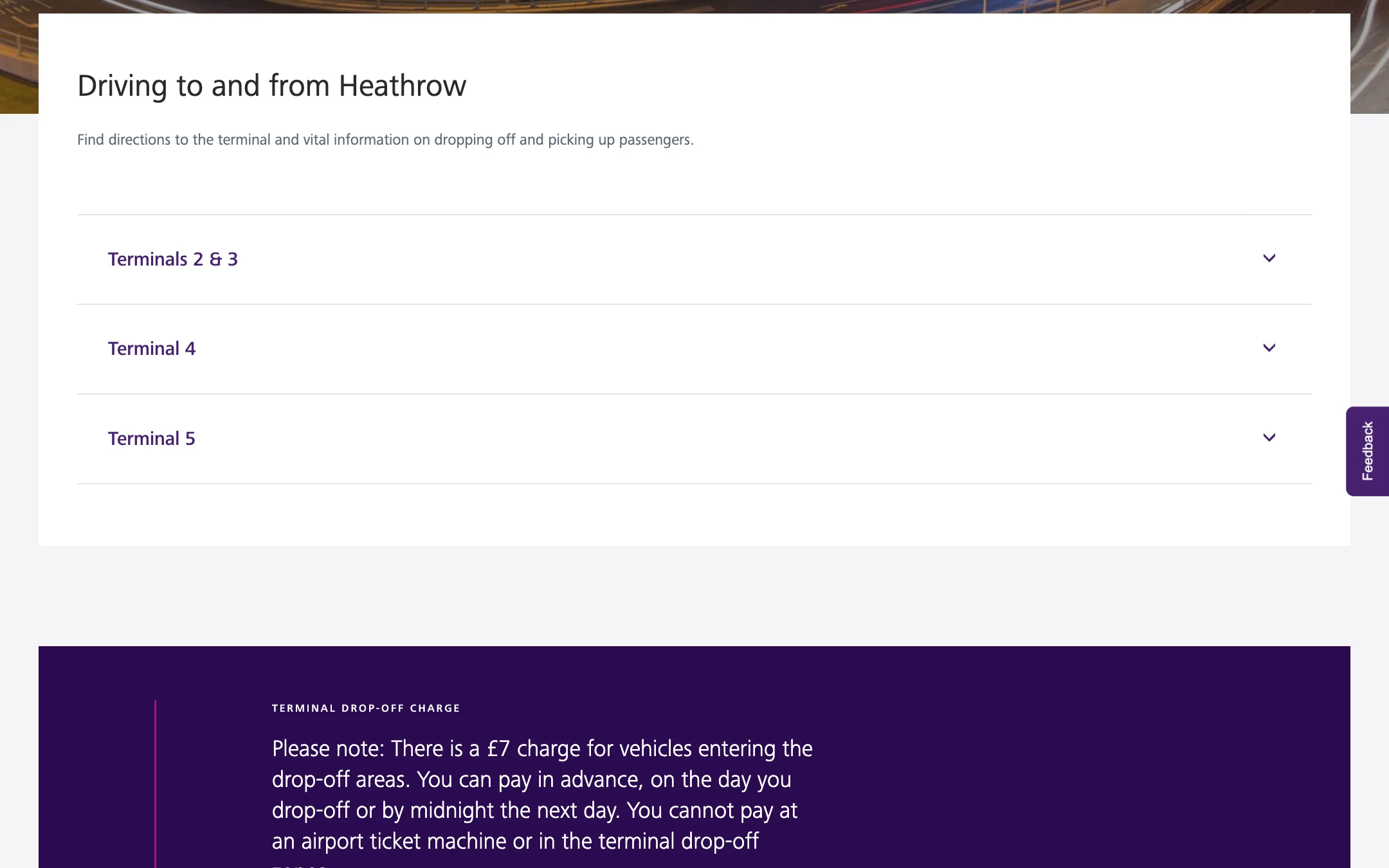Expand the Terminal 5 chevron arrow

[1269, 438]
